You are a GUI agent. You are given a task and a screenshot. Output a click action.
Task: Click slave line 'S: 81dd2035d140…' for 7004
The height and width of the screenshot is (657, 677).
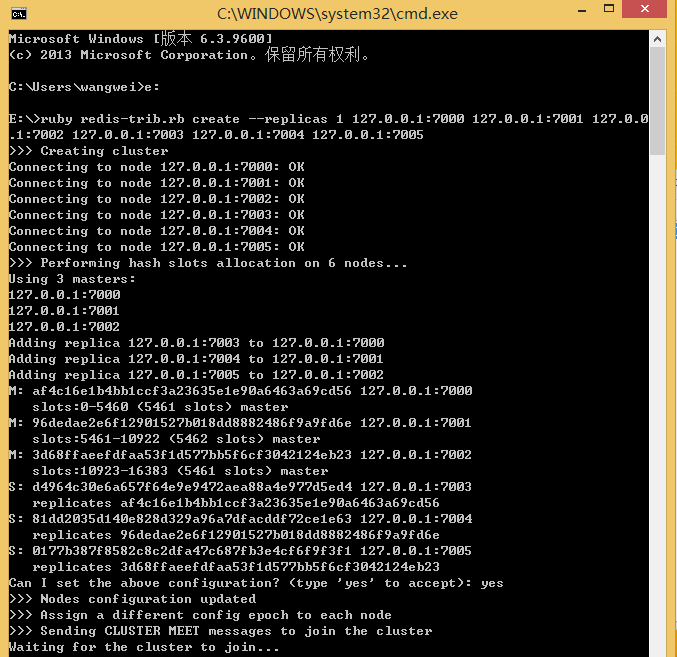pos(240,518)
